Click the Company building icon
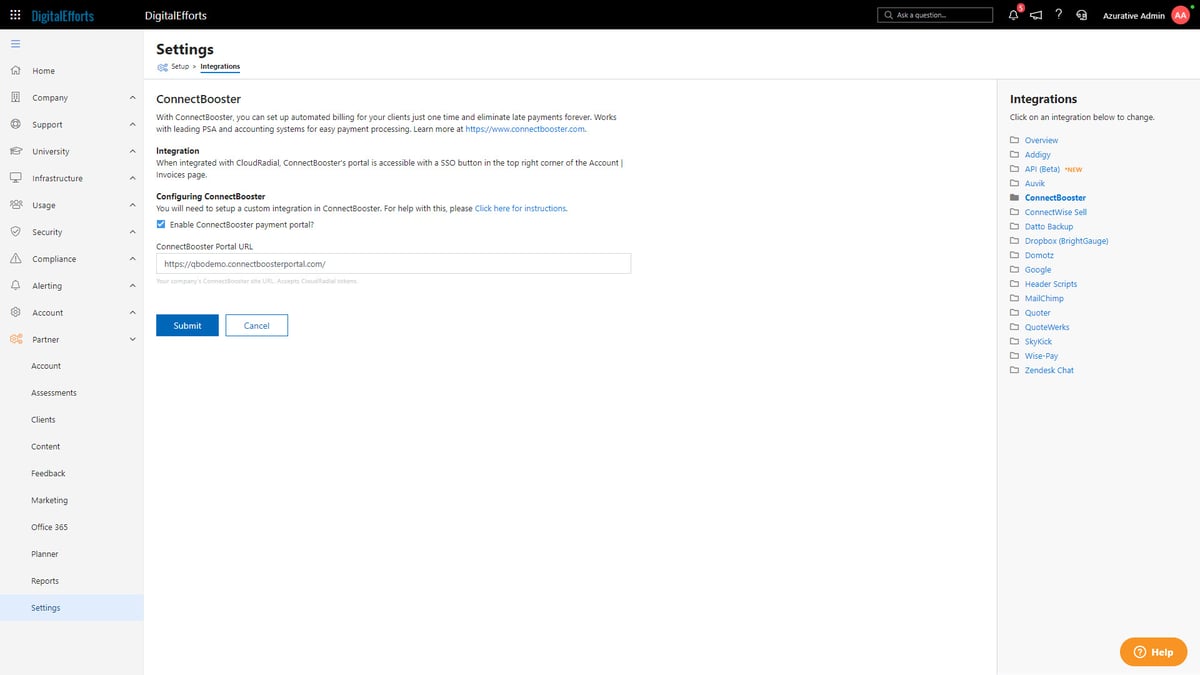The width and height of the screenshot is (1200, 675). (15, 98)
